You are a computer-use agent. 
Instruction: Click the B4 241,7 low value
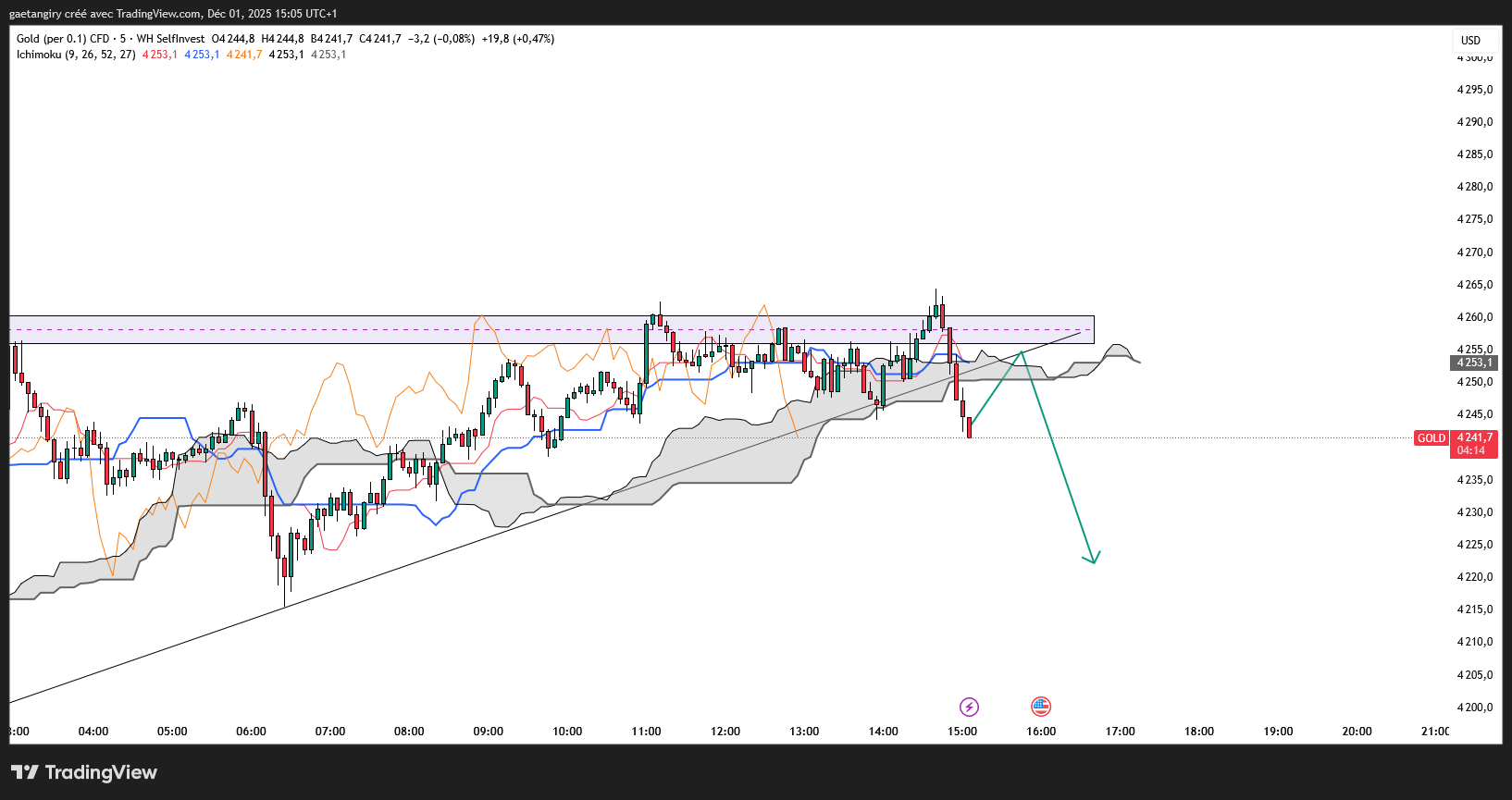click(x=331, y=39)
